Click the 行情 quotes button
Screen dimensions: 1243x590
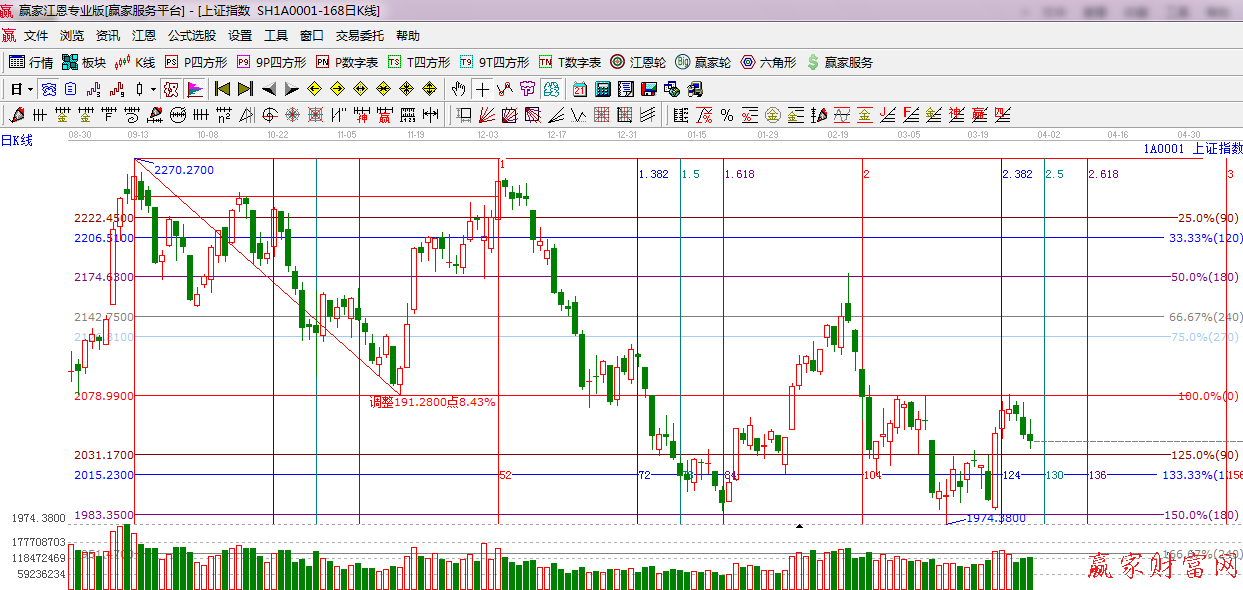(32, 62)
